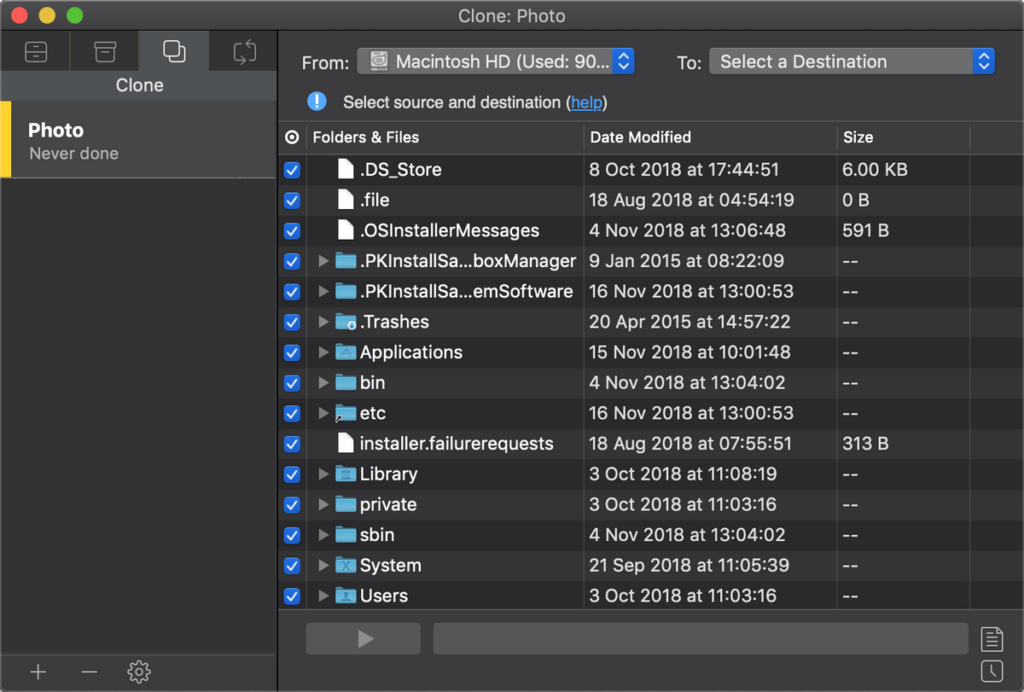Image resolution: width=1024 pixels, height=692 pixels.
Task: Uncheck the .DS_Store file checkbox
Action: point(291,170)
